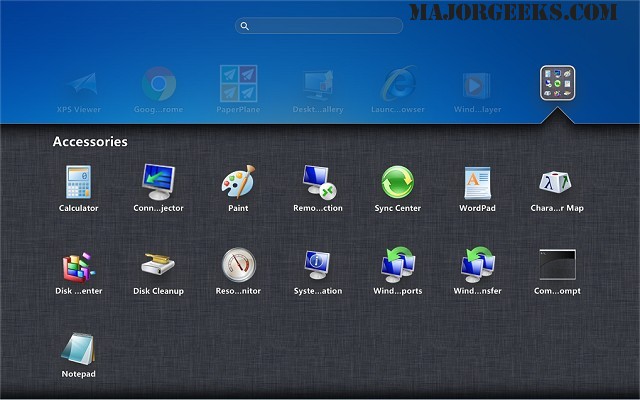Launch Connect to a Network Projector

click(158, 182)
